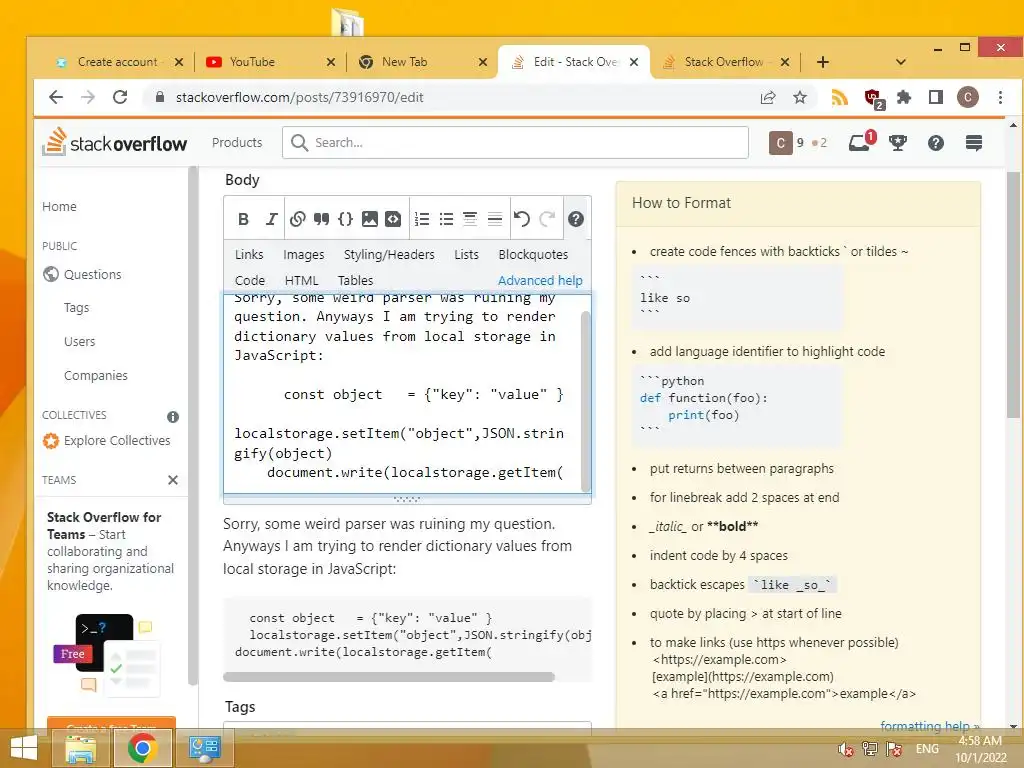Open the Advanced help link
The image size is (1024, 768).
[x=540, y=280]
